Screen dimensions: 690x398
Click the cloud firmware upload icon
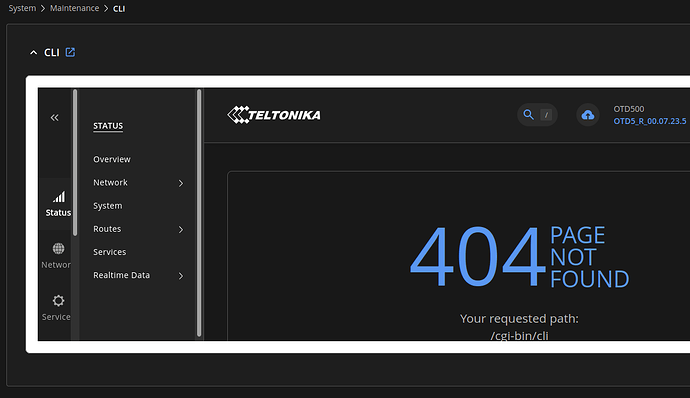pos(588,115)
